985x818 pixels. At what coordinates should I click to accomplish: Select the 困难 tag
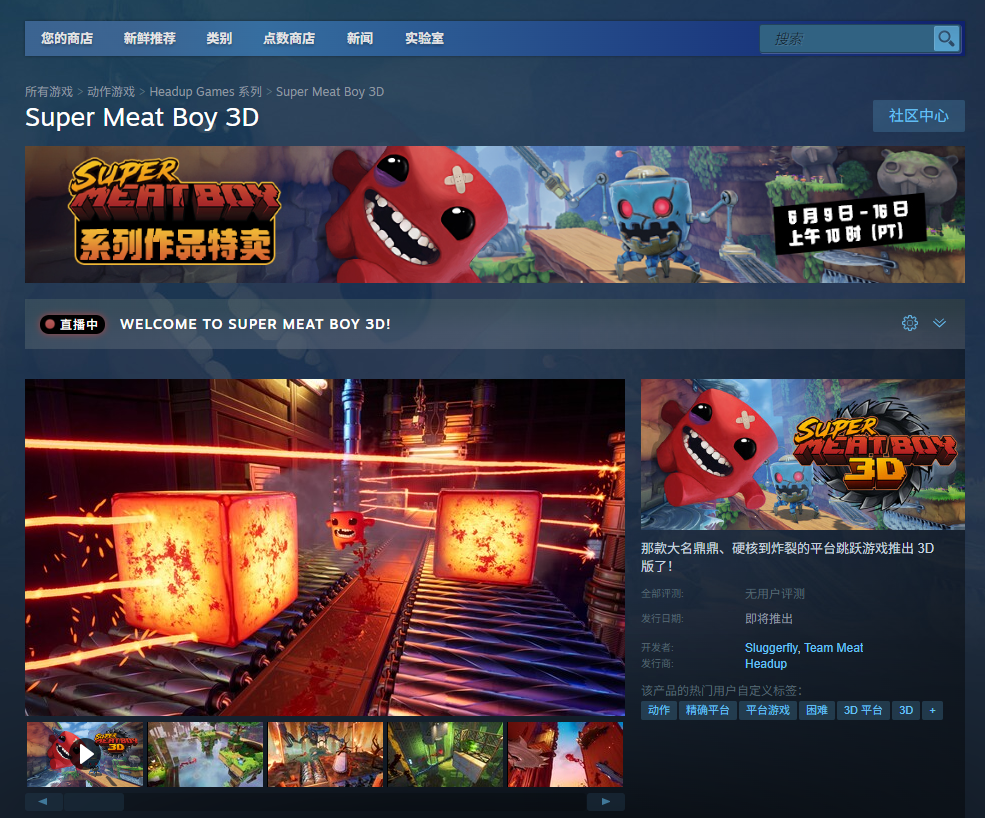click(817, 711)
